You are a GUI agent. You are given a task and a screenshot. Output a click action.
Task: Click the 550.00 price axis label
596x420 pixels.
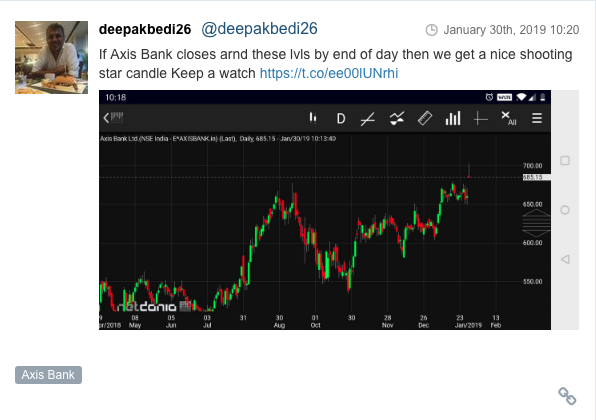(x=533, y=282)
